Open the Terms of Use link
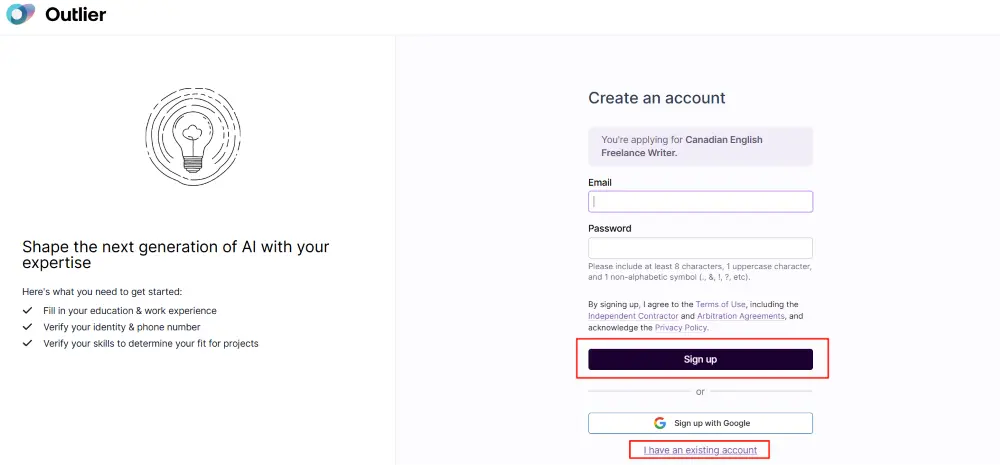The width and height of the screenshot is (1000, 465). pyautogui.click(x=721, y=304)
